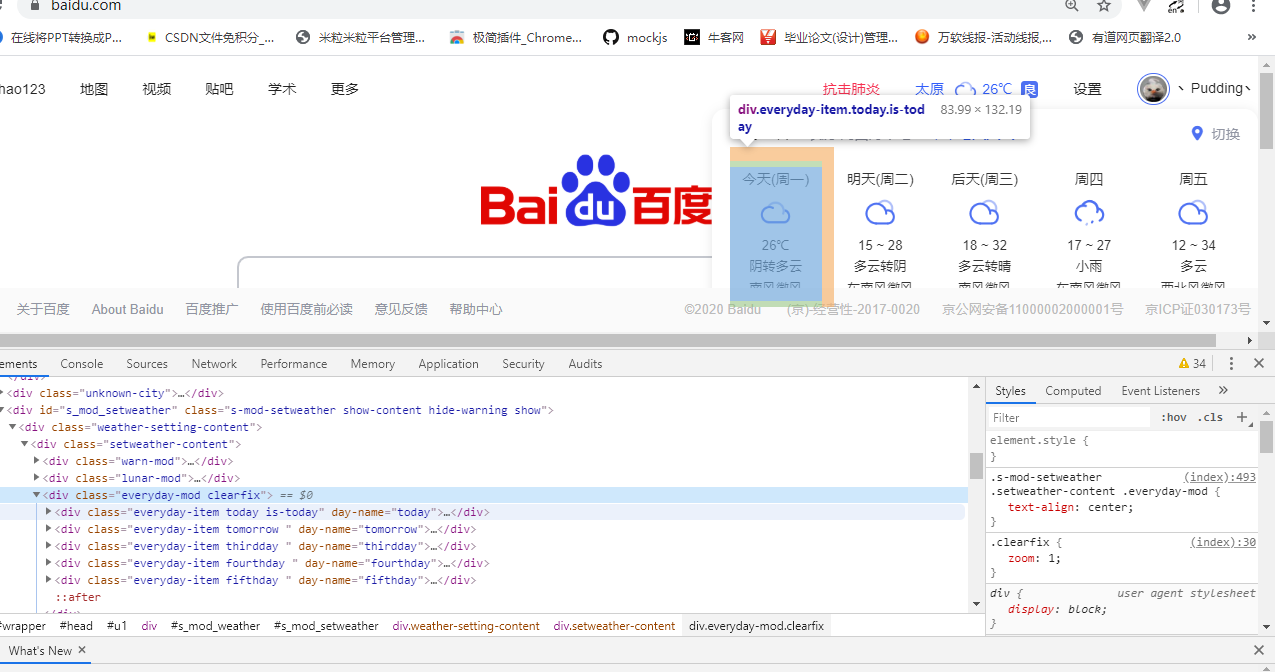Open the Computed tab in the Styles pane
This screenshot has height=672, width=1275.
(1073, 391)
